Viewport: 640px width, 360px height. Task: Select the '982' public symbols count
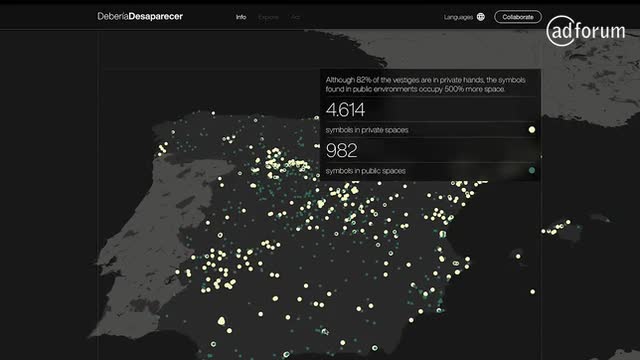pos(342,150)
